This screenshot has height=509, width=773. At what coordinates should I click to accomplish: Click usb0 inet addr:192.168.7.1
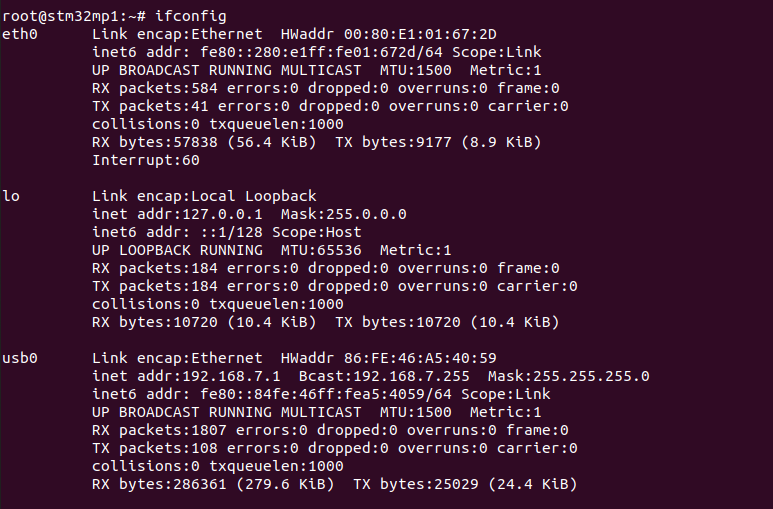point(186,376)
